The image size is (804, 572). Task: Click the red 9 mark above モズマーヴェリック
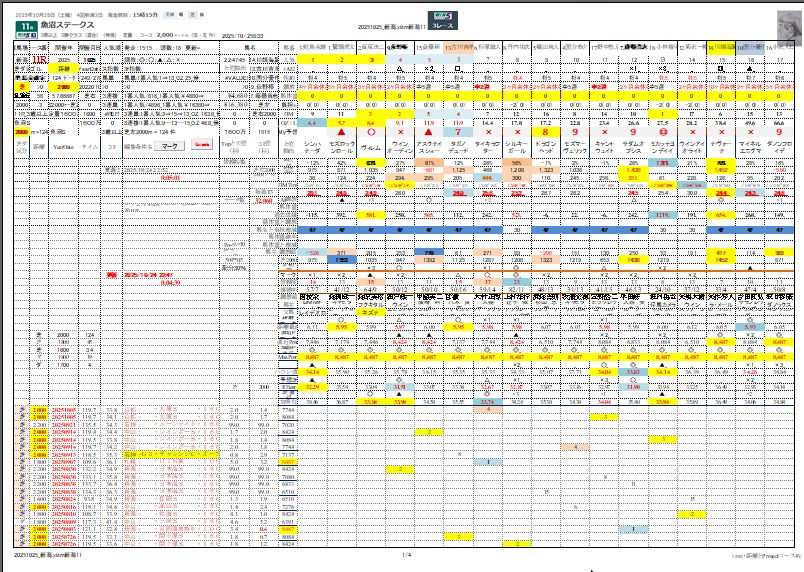click(x=575, y=132)
